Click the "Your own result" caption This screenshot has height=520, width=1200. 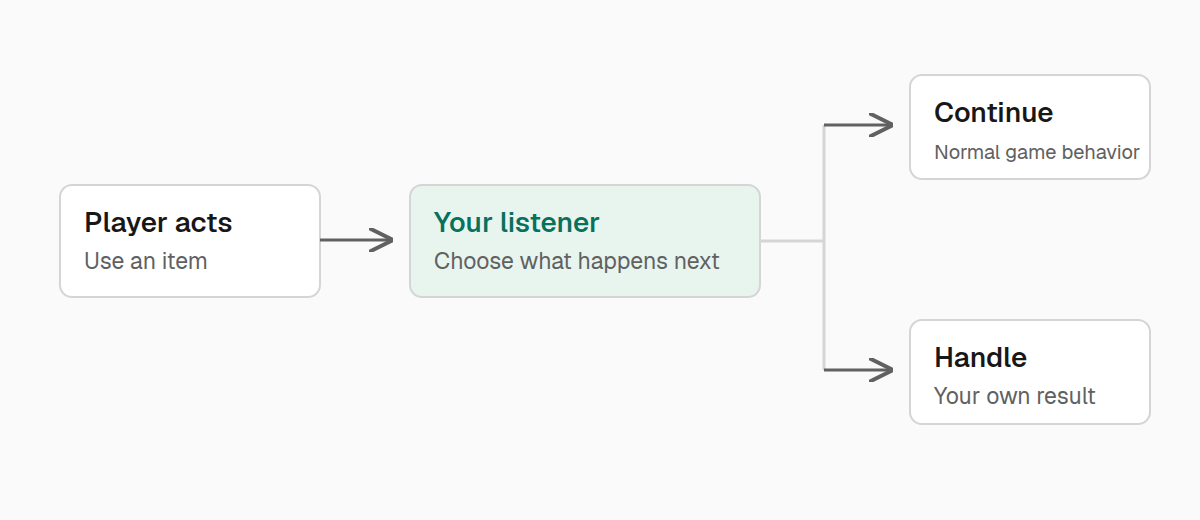[x=1015, y=396]
